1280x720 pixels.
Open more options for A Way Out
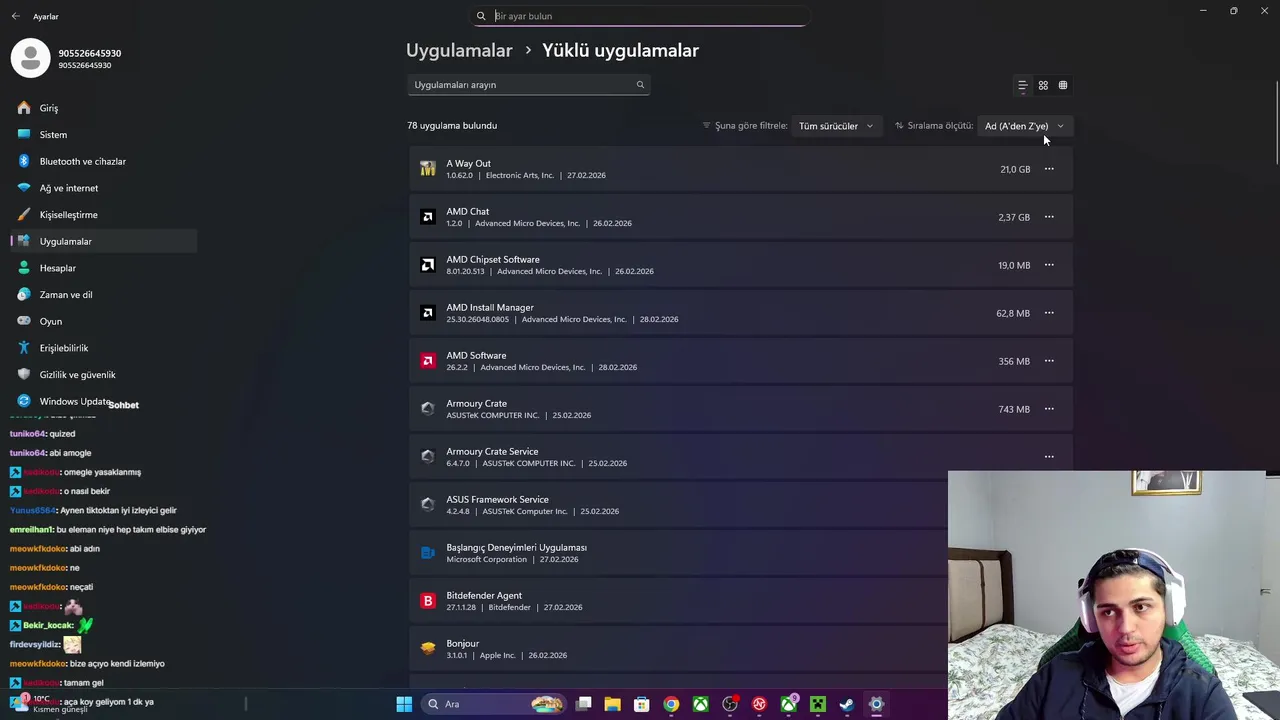[x=1049, y=169]
